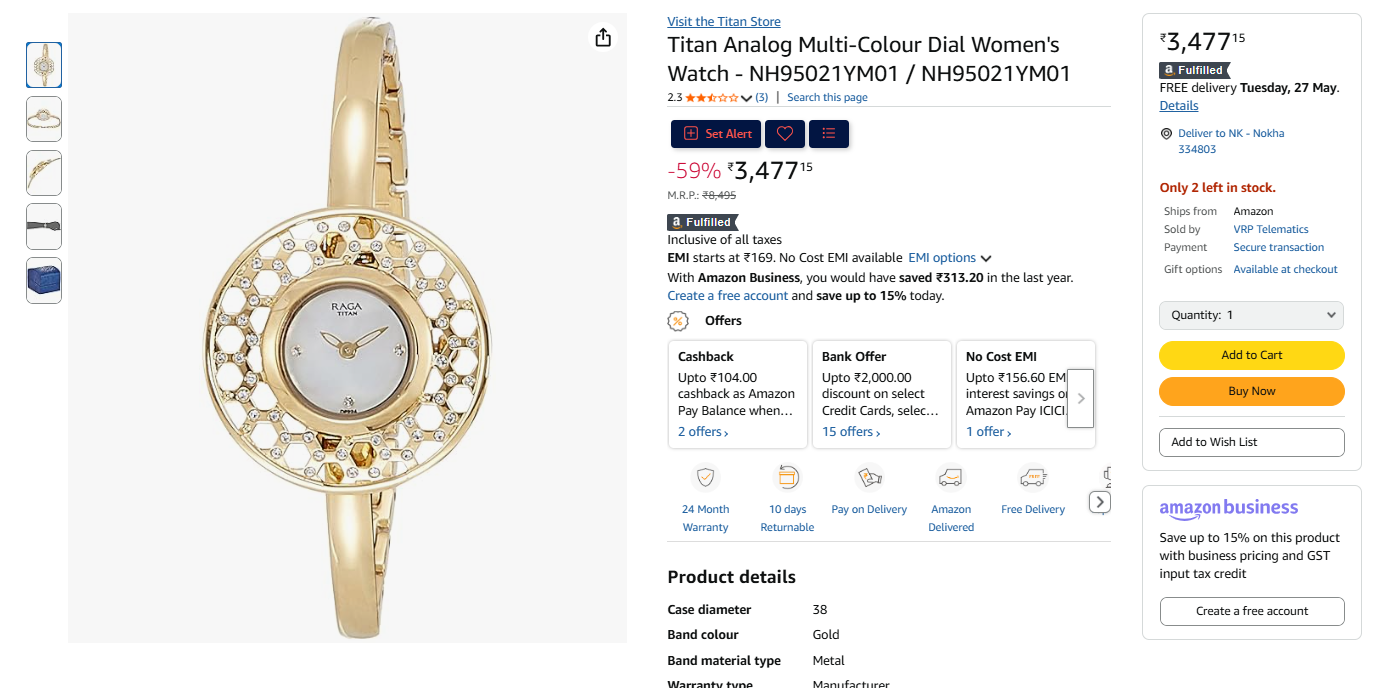1387x688 pixels.
Task: Expand star rating breakdown chevron
Action: (x=746, y=98)
